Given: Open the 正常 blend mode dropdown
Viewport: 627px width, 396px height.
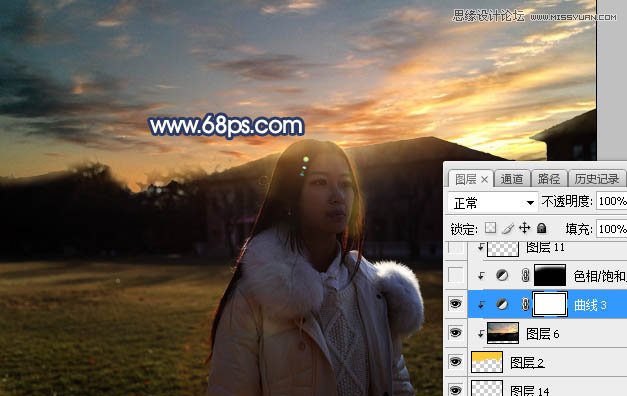Looking at the screenshot, I should coord(492,203).
